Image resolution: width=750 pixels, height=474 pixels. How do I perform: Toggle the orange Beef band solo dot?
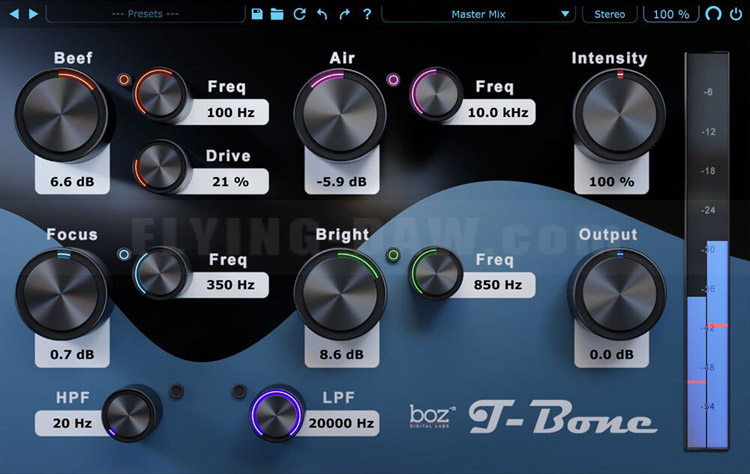(x=124, y=79)
